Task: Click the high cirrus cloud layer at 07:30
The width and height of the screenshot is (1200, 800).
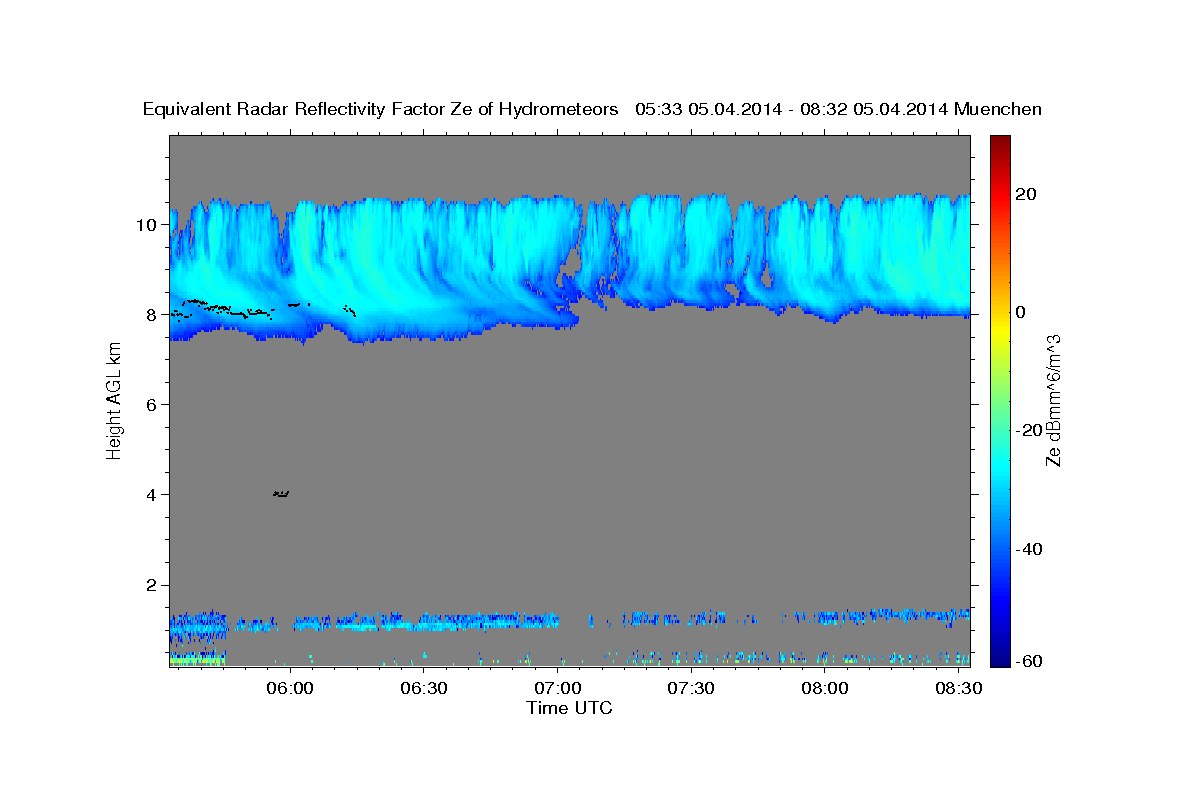Action: pos(691,250)
